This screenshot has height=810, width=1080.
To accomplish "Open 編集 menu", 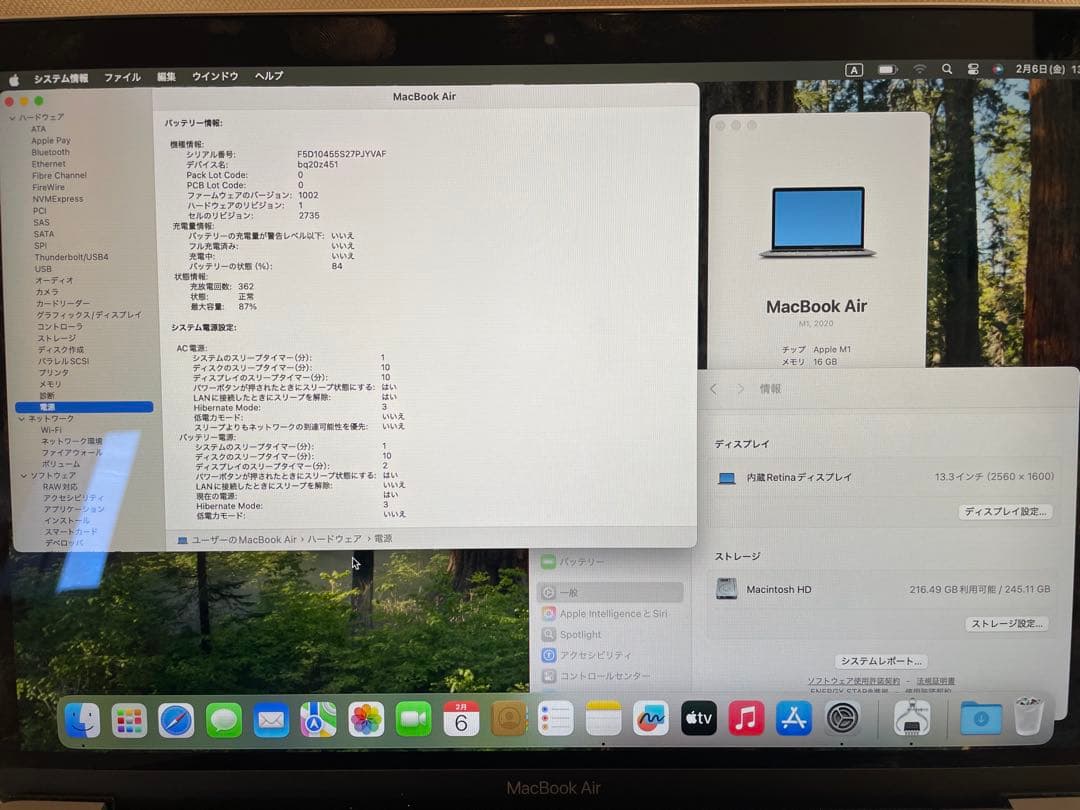I will coord(166,76).
